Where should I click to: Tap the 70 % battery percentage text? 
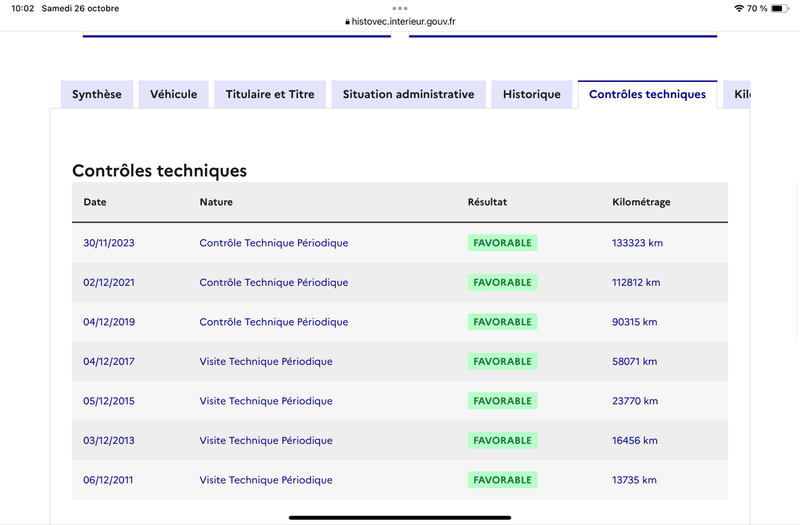(757, 8)
